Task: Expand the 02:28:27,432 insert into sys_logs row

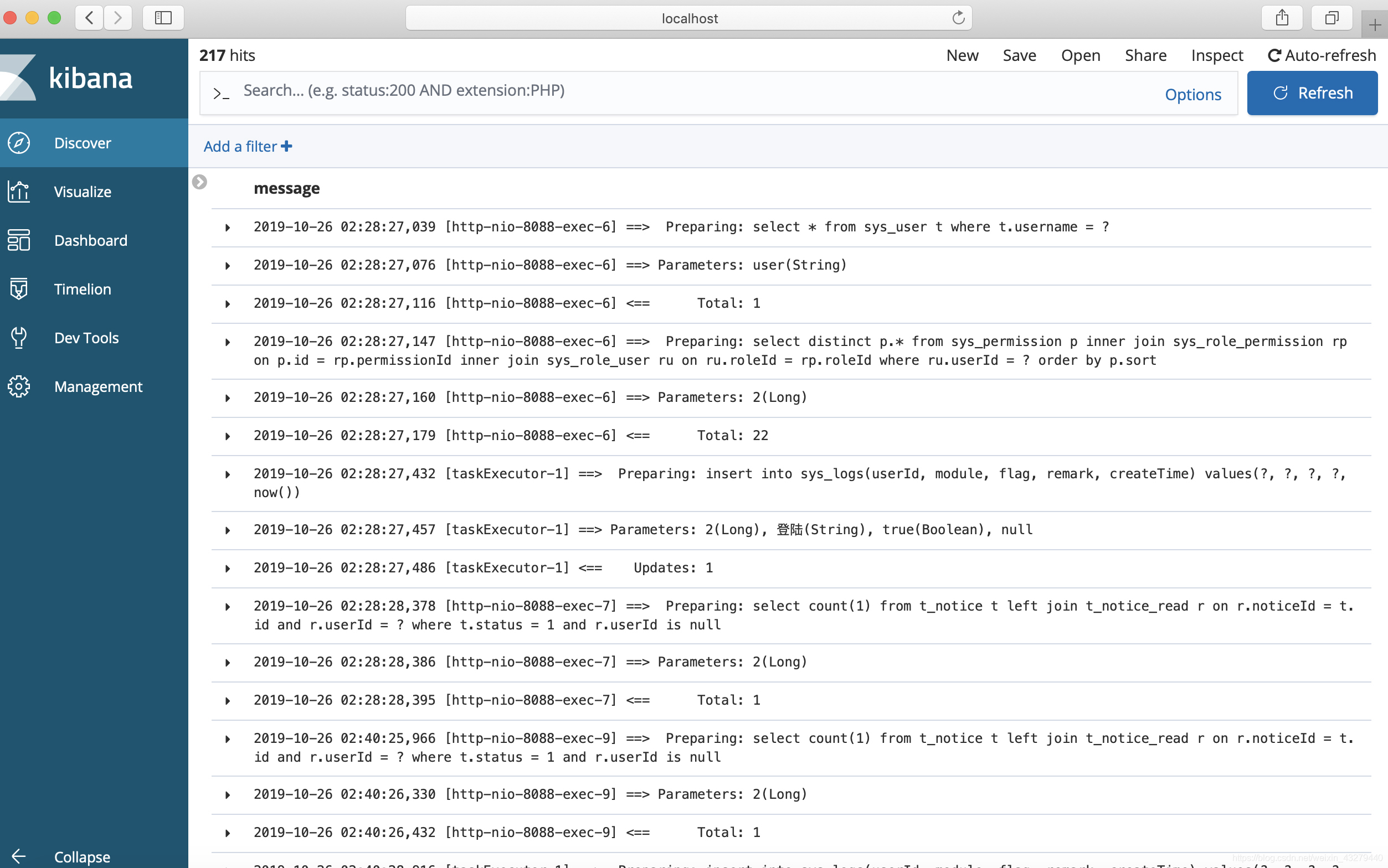Action: pyautogui.click(x=228, y=475)
